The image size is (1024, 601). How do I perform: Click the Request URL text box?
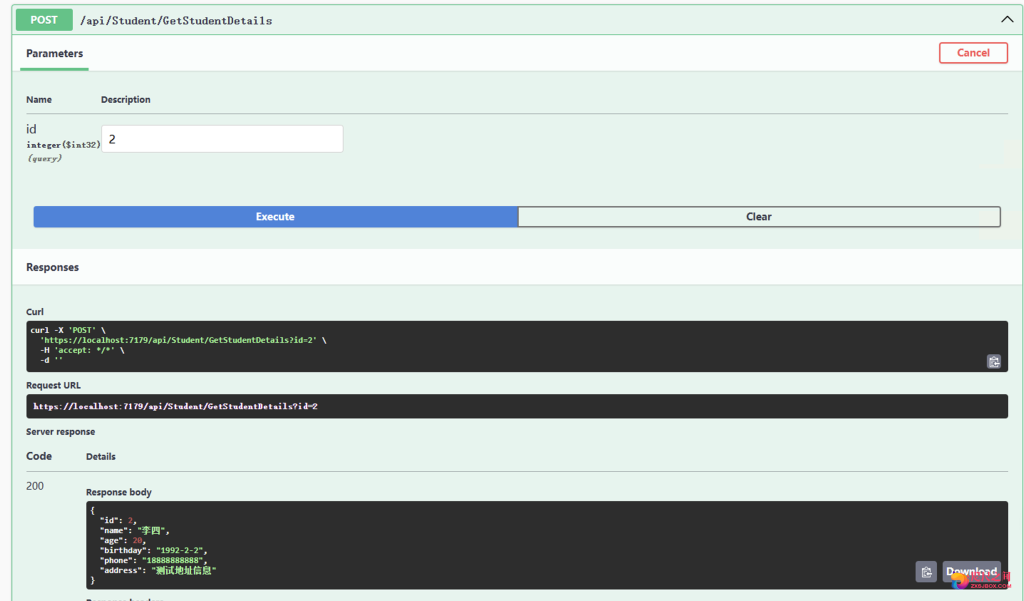click(x=517, y=406)
